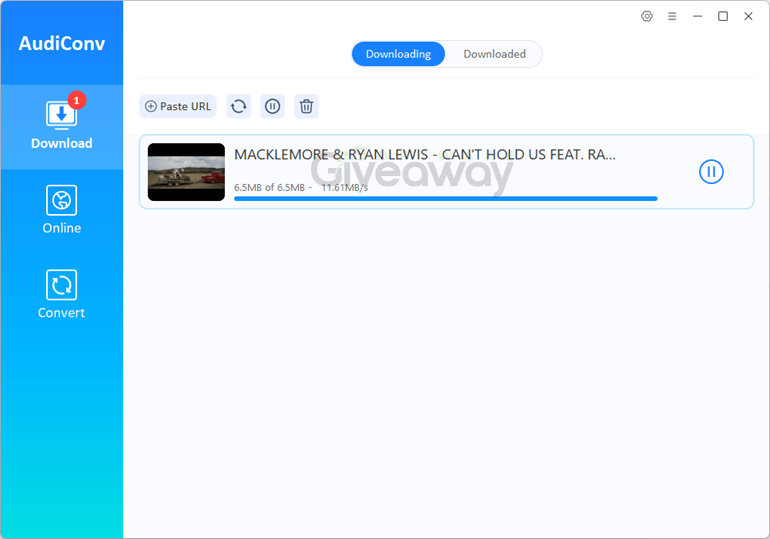Open the Convert section in sidebar
This screenshot has height=539, width=770.
(61, 295)
